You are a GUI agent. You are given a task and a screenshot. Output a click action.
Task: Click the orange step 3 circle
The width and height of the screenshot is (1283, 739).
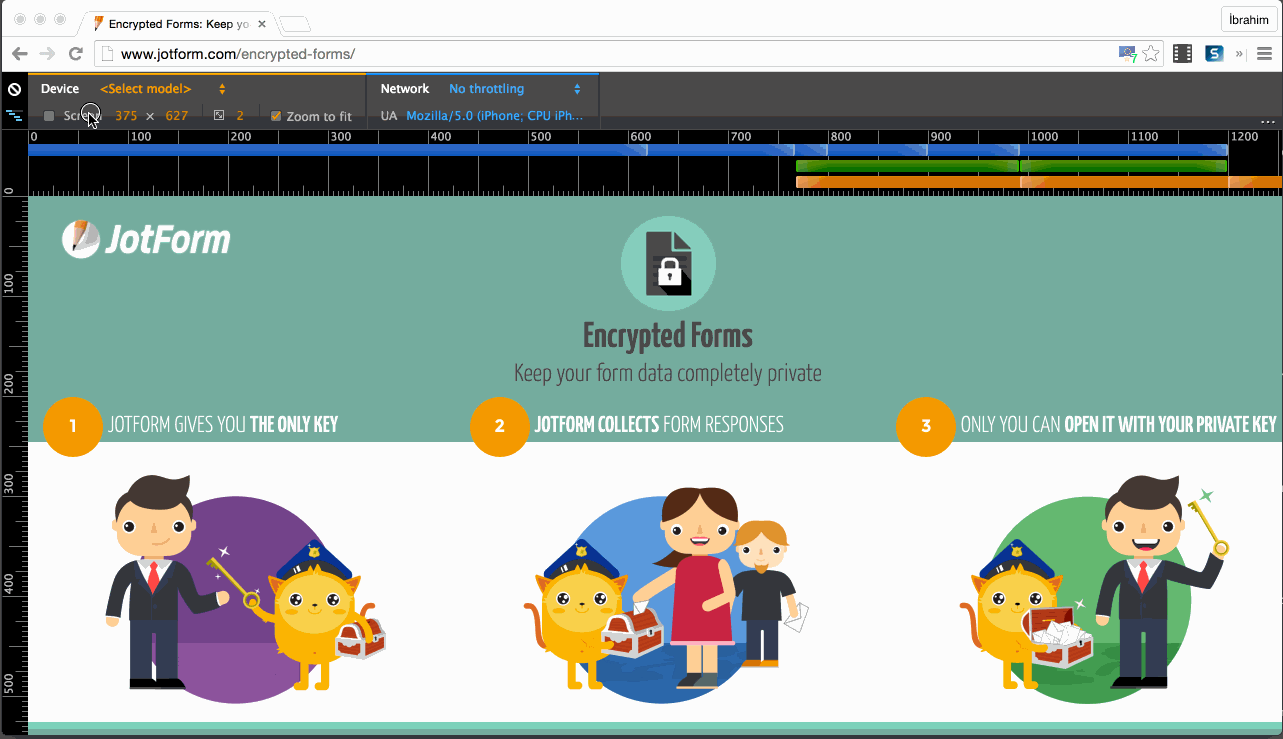point(926,426)
